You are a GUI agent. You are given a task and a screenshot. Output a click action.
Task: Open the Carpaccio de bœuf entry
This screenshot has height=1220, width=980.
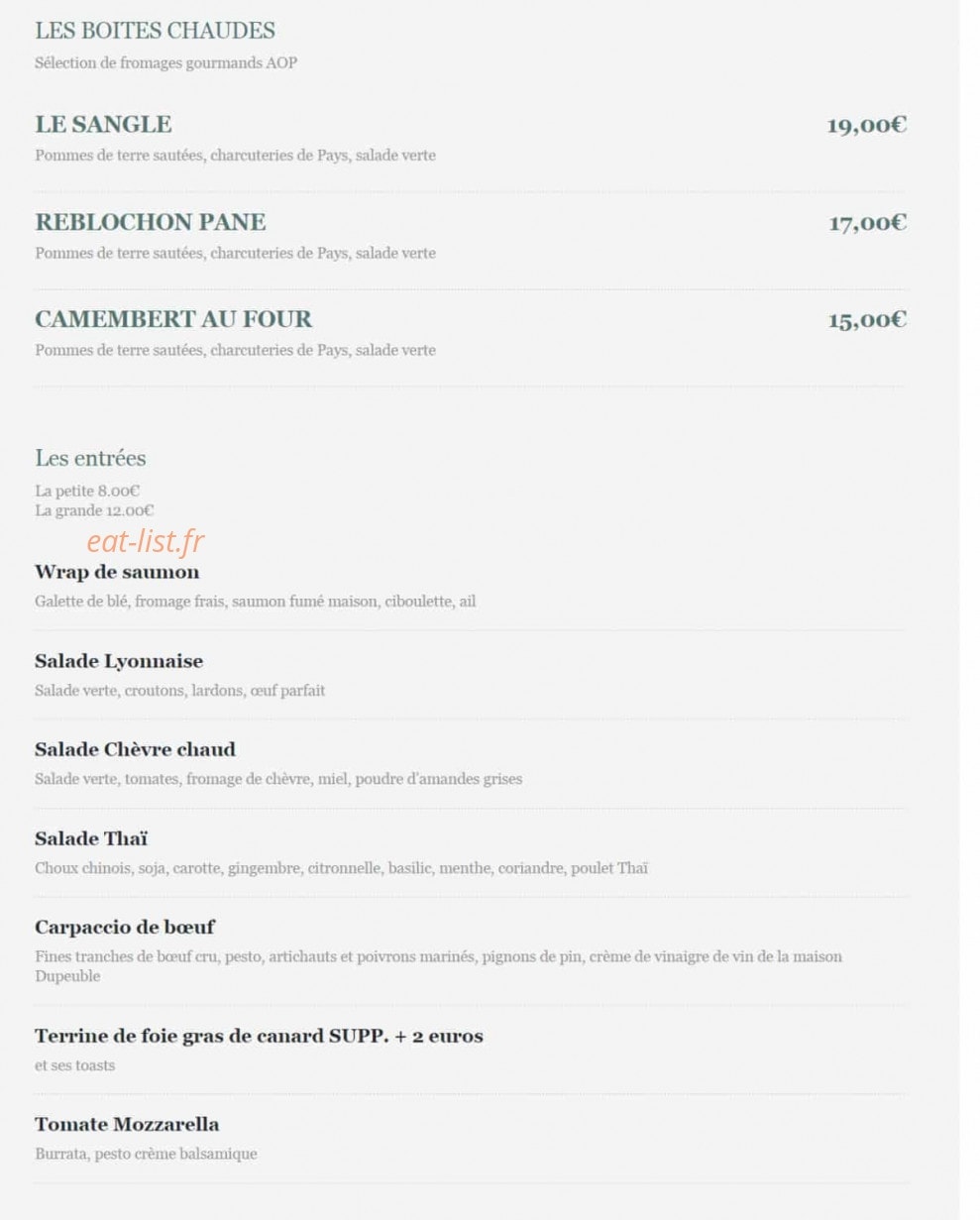pos(125,927)
